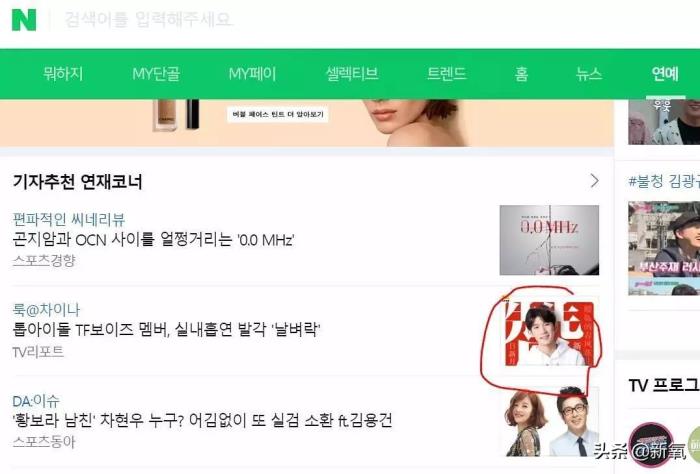
Task: Open the TF보이즈 실내흡연 headline
Action: (166, 330)
